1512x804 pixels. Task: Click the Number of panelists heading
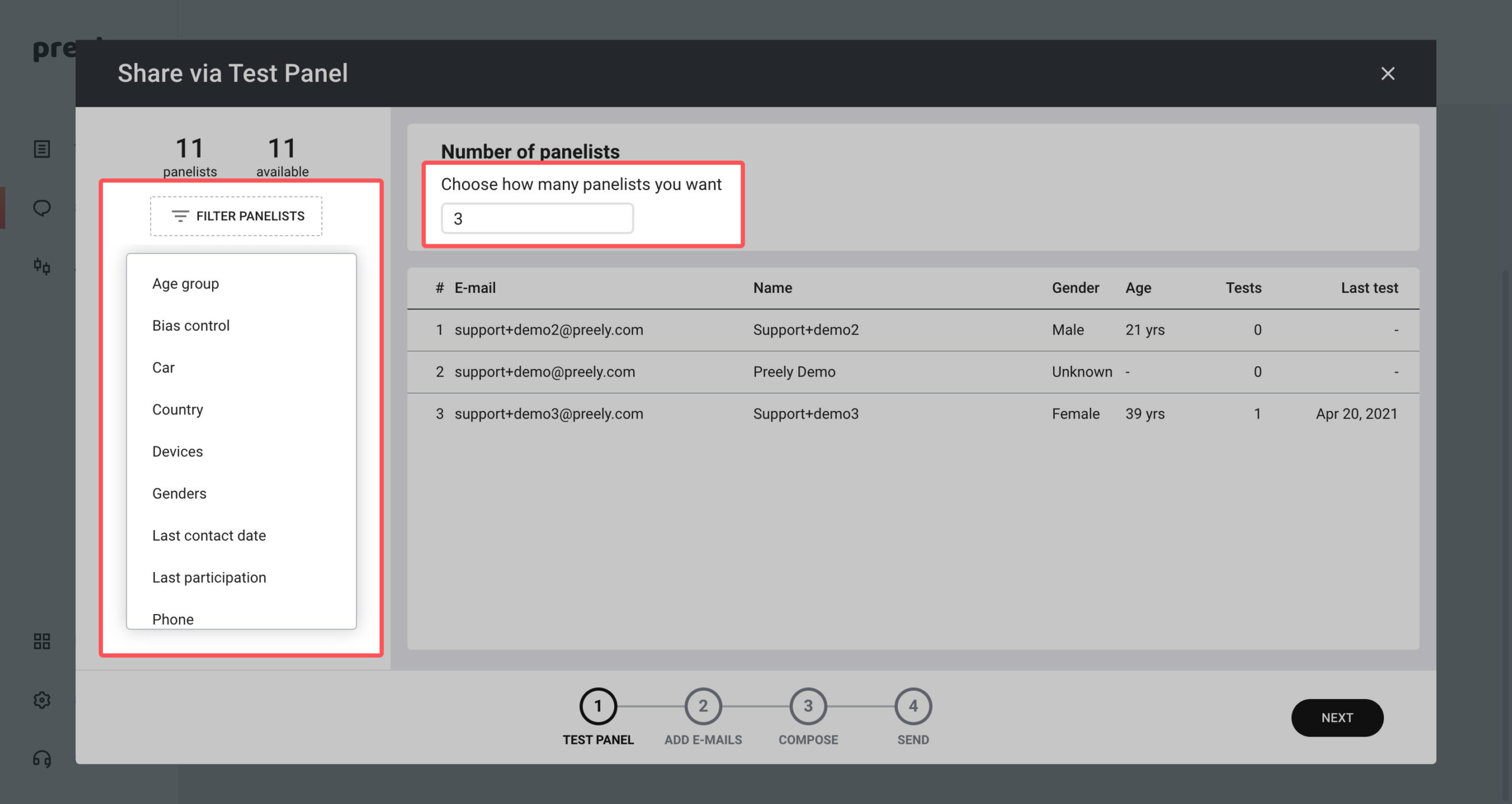click(x=530, y=152)
